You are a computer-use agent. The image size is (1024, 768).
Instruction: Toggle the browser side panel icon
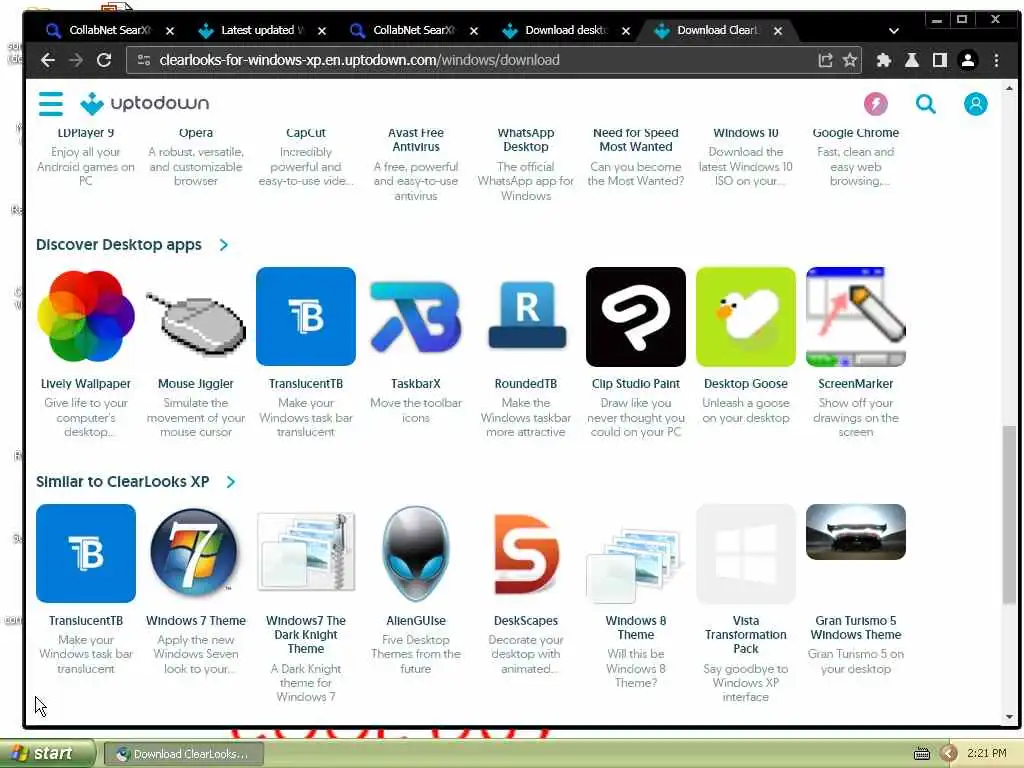pyautogui.click(x=940, y=61)
